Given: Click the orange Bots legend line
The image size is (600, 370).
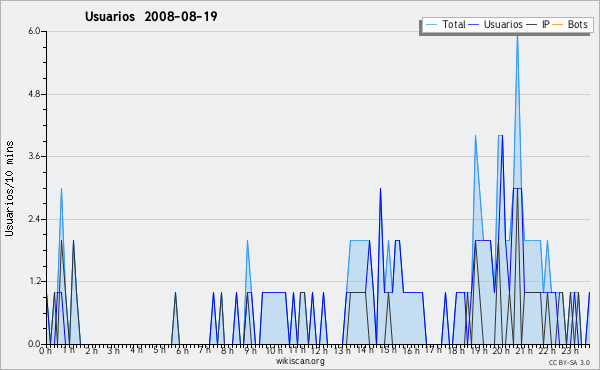Looking at the screenshot, I should pos(558,25).
